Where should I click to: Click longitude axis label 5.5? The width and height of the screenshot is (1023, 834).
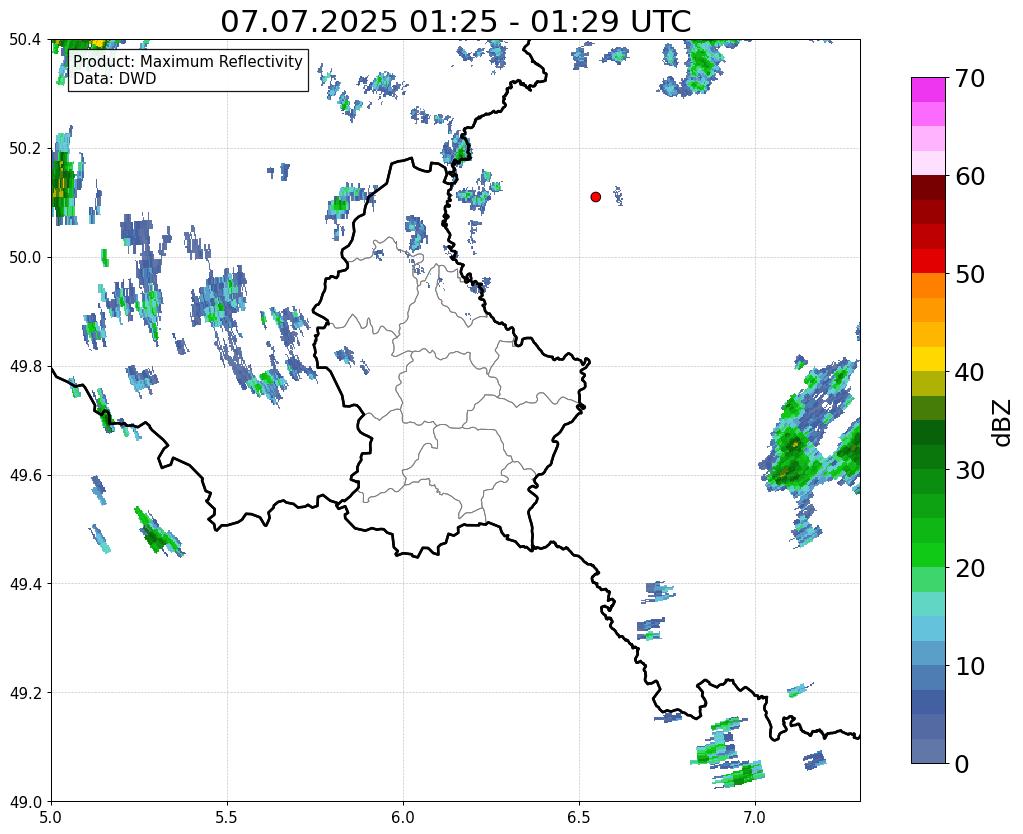(x=227, y=817)
